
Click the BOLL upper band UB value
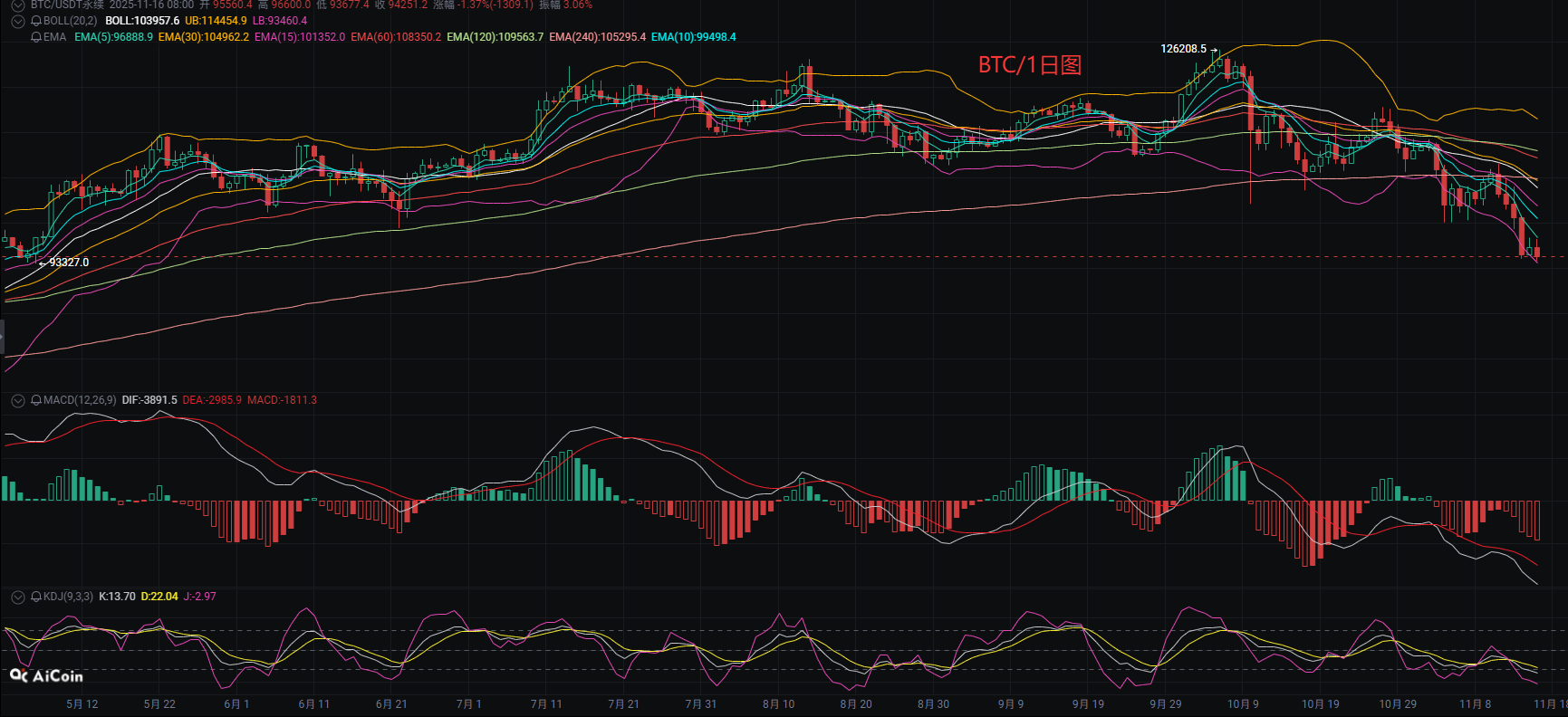pyautogui.click(x=216, y=21)
